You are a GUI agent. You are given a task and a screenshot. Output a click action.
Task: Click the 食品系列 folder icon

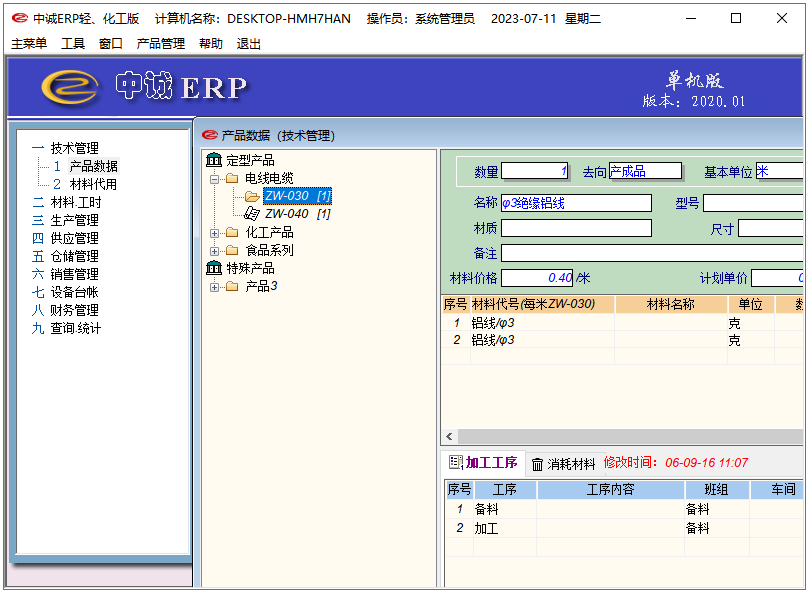pyautogui.click(x=232, y=250)
